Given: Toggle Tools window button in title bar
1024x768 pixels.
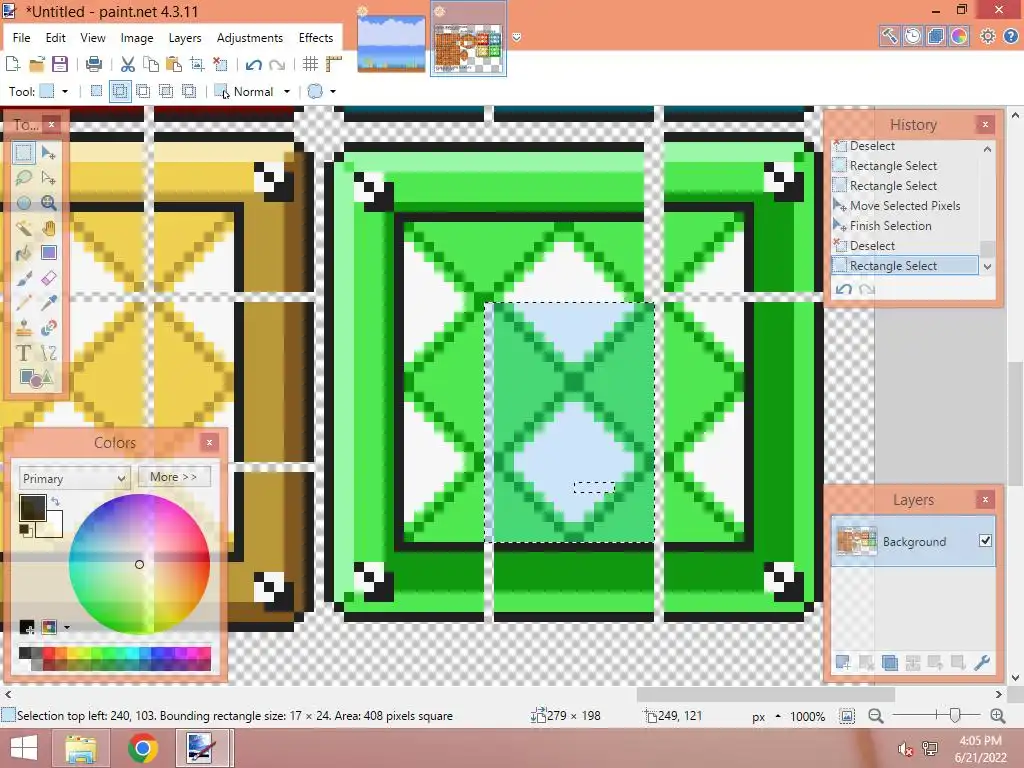Looking at the screenshot, I should click(x=889, y=37).
